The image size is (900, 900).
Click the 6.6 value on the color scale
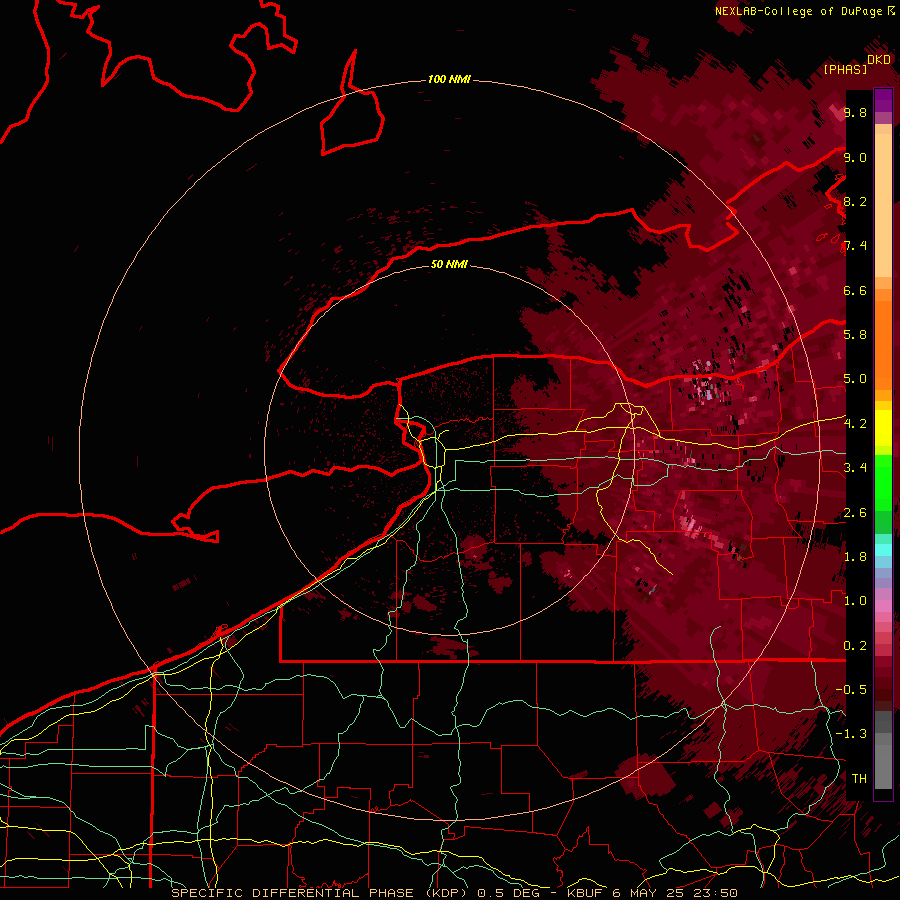click(x=855, y=290)
